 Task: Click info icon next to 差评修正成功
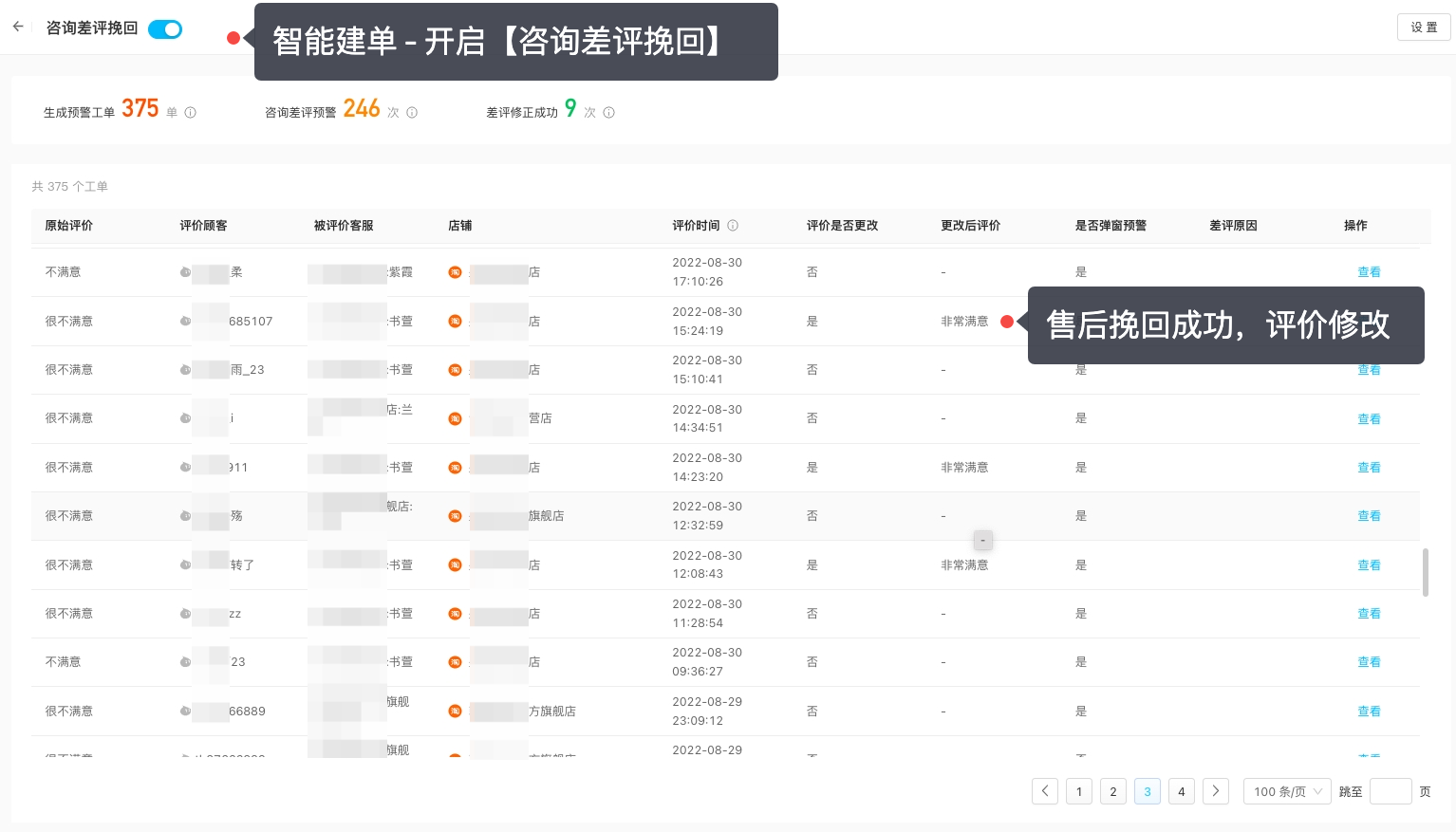(609, 113)
